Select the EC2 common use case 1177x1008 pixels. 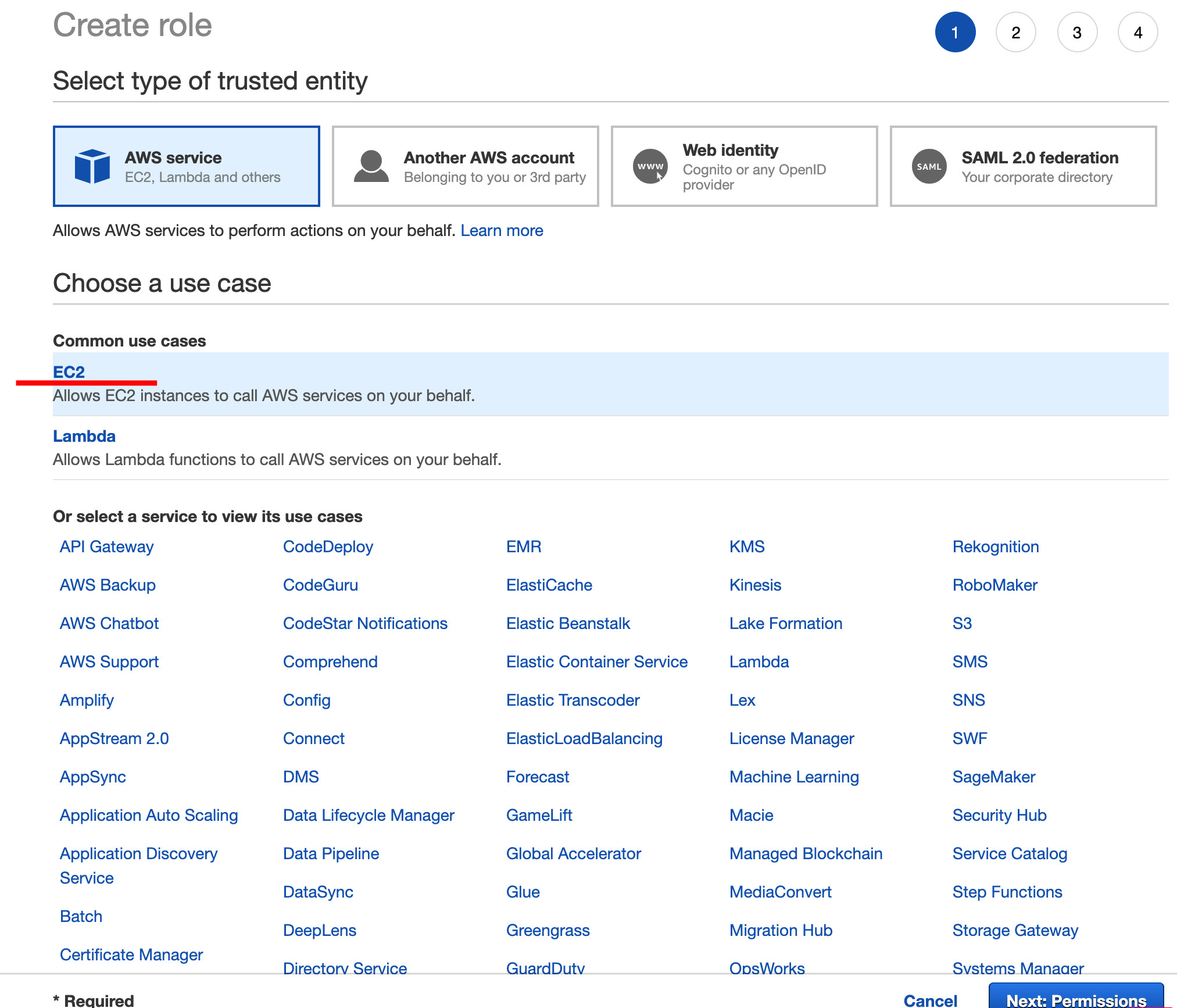click(x=610, y=384)
